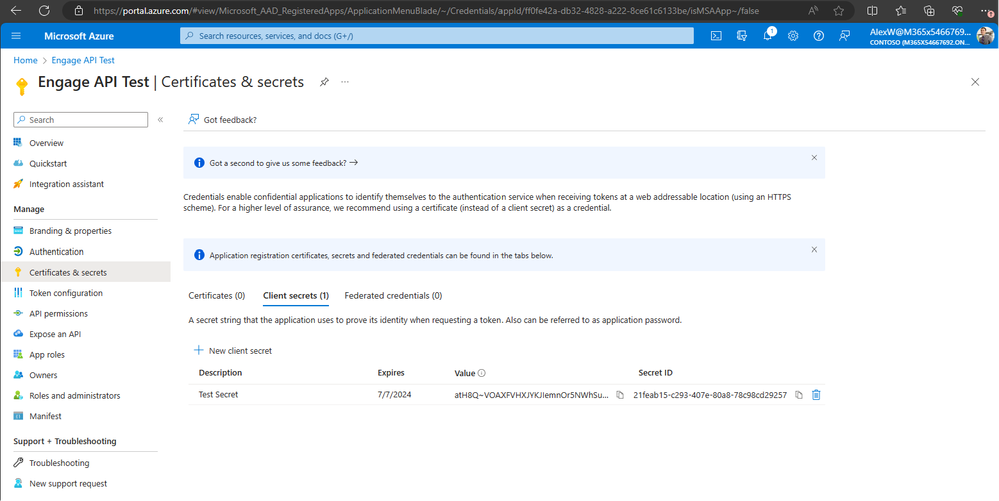This screenshot has width=999, height=501.
Task: Open Roles and administrators
Action: click(x=75, y=395)
